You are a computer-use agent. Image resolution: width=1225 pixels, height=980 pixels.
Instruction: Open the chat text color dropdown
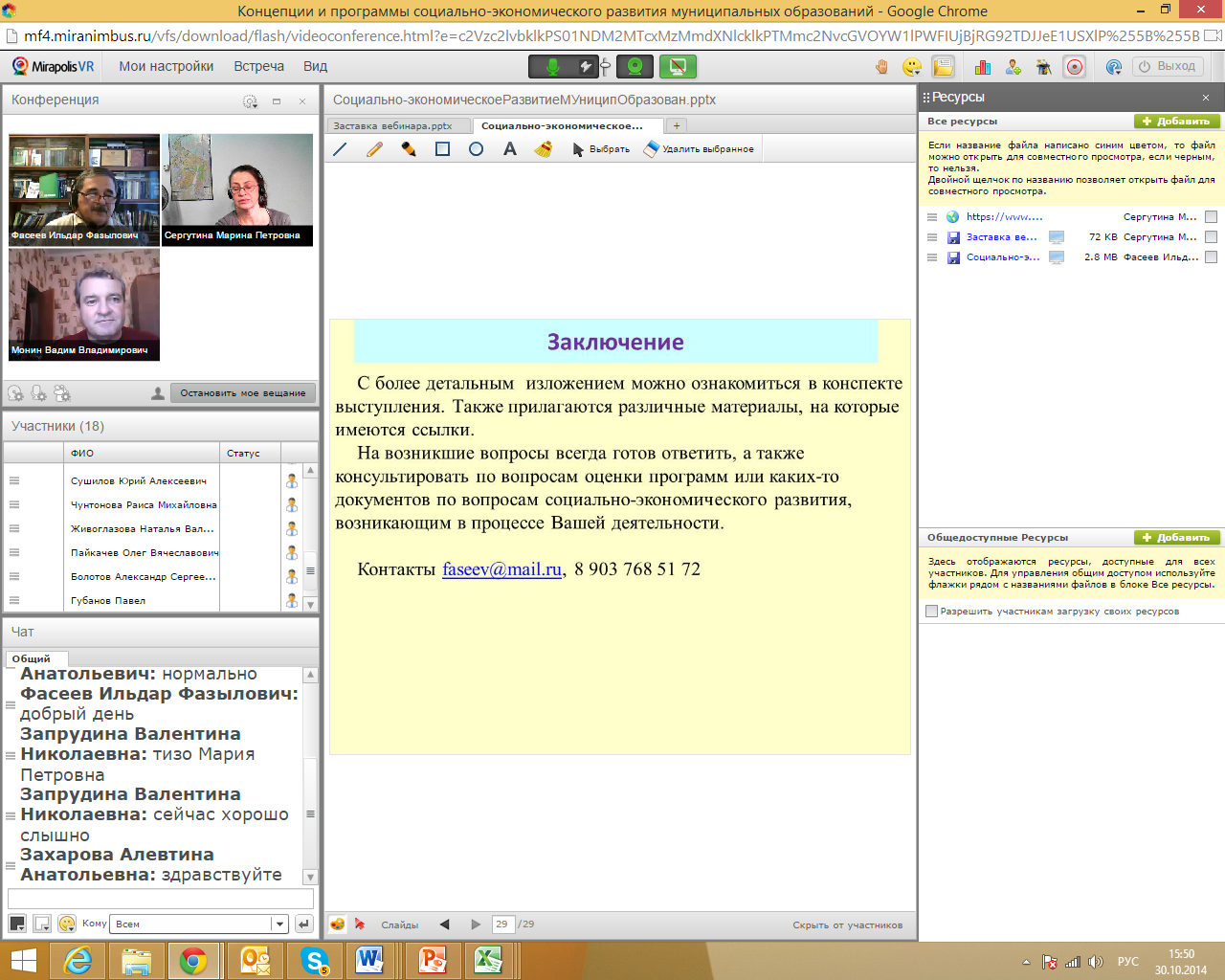click(17, 924)
